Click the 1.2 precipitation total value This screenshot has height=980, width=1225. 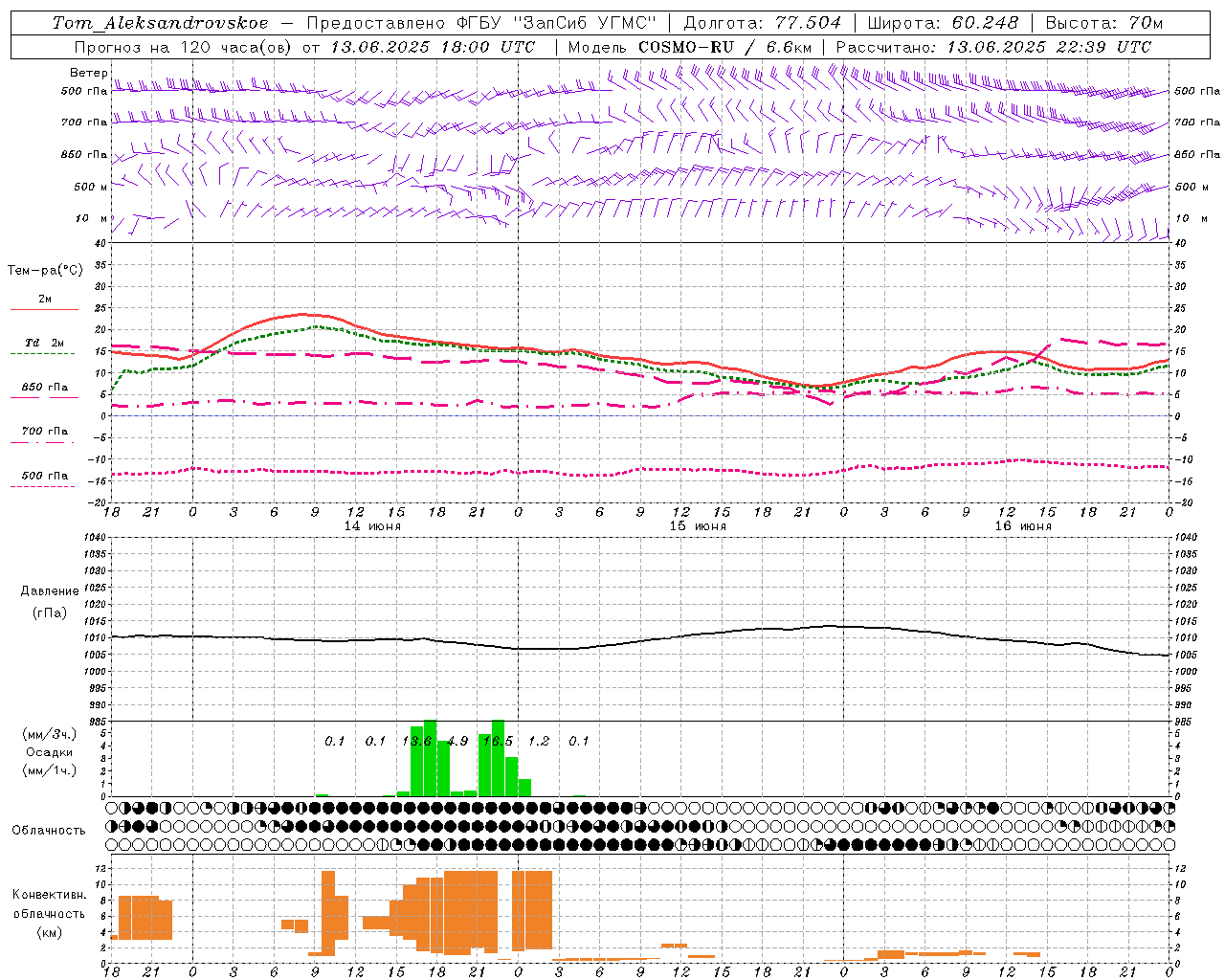pyautogui.click(x=539, y=741)
